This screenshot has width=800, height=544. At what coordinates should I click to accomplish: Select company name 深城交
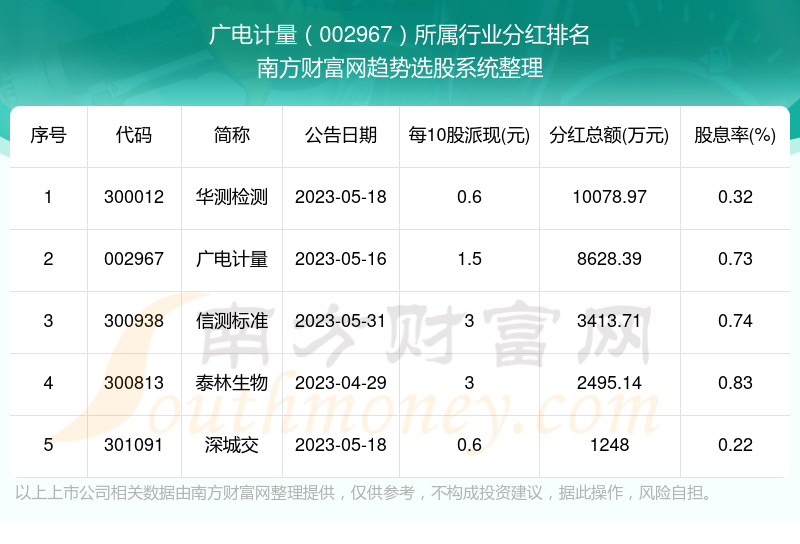point(232,445)
